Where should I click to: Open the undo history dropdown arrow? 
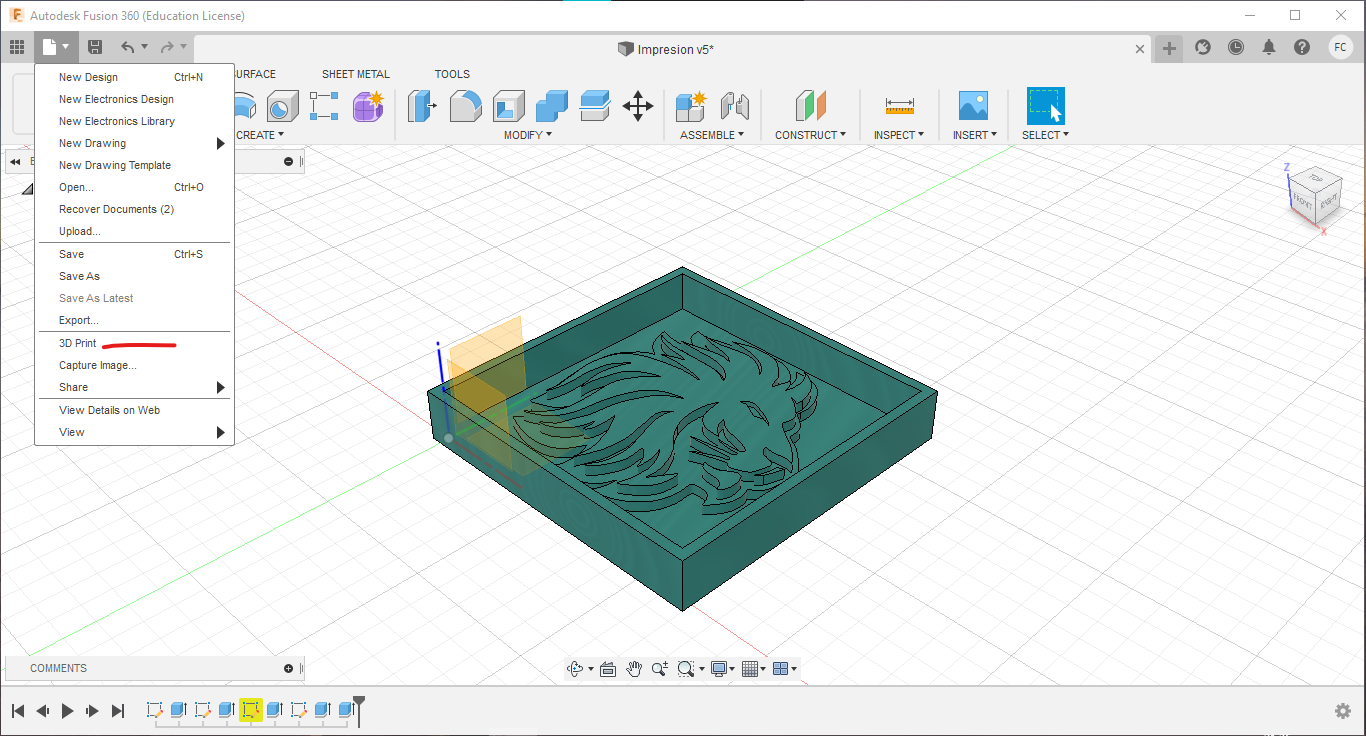[x=144, y=47]
